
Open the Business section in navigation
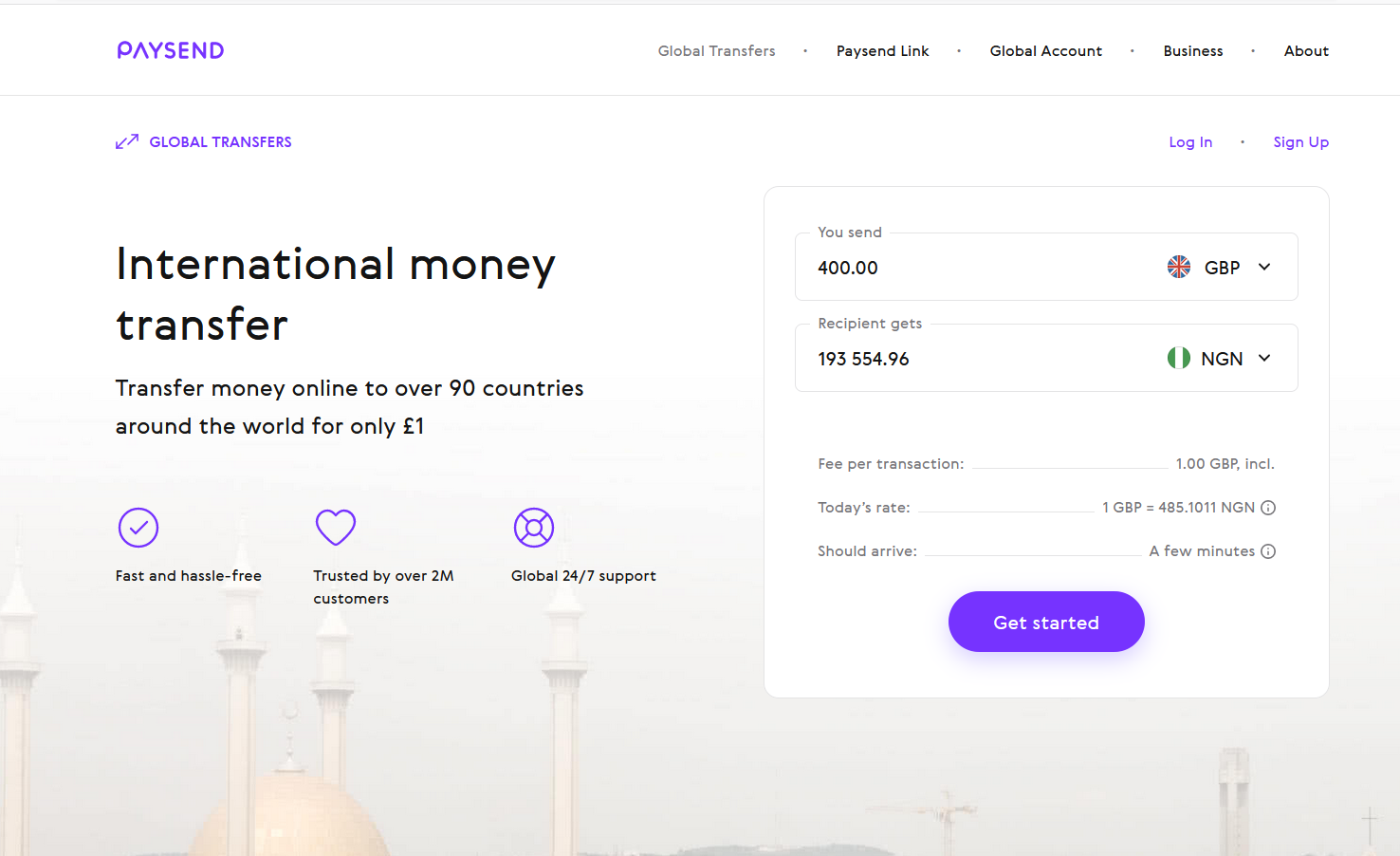(1193, 50)
